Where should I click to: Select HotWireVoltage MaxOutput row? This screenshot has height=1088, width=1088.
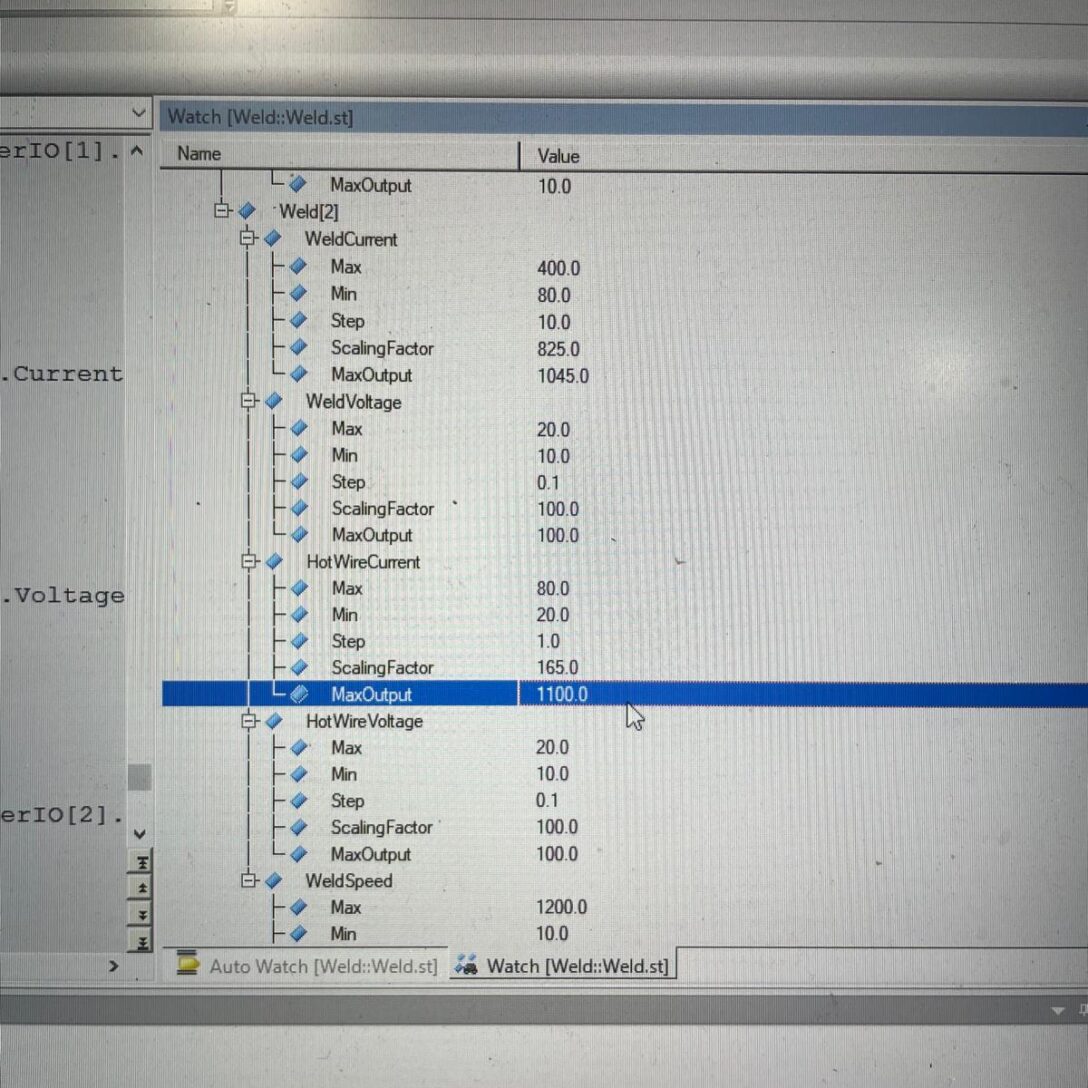[x=624, y=854]
